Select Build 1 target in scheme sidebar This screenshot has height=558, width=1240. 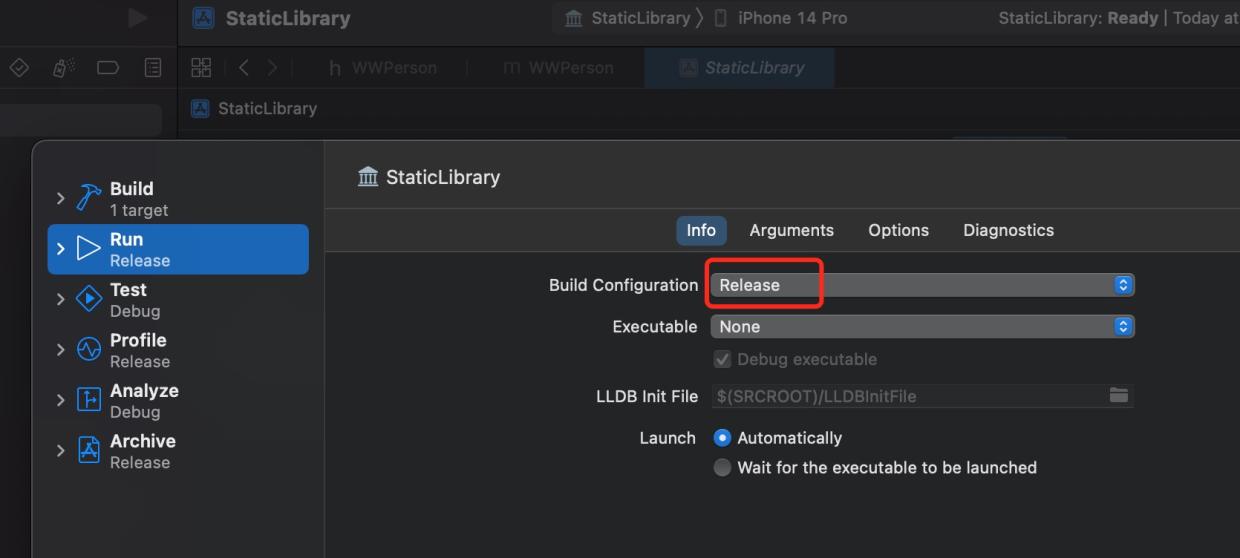click(x=178, y=198)
